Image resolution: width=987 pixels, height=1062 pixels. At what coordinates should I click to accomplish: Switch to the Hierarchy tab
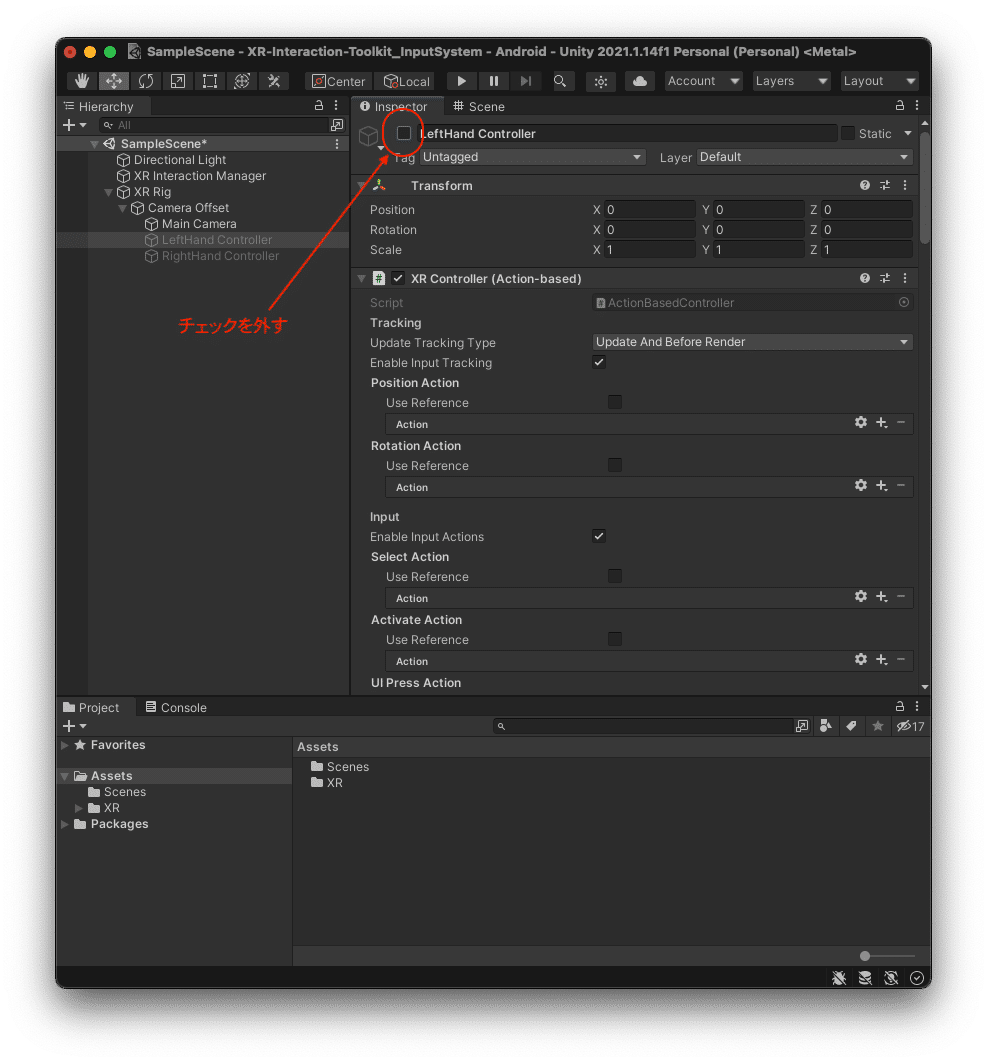pyautogui.click(x=99, y=106)
